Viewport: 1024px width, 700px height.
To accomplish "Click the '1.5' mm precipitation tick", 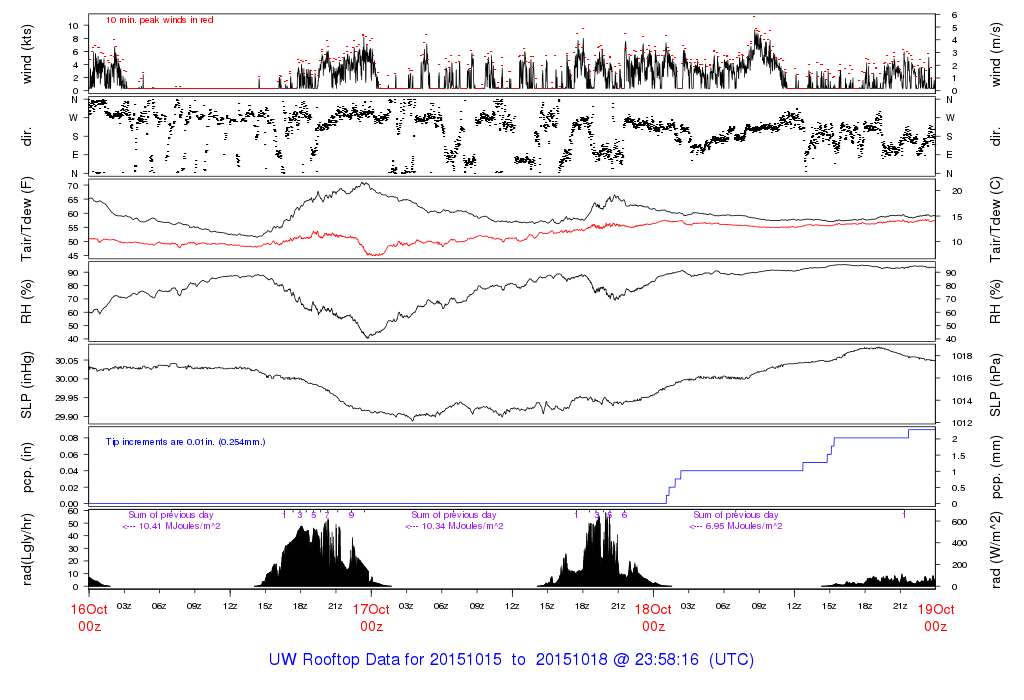I will point(958,456).
